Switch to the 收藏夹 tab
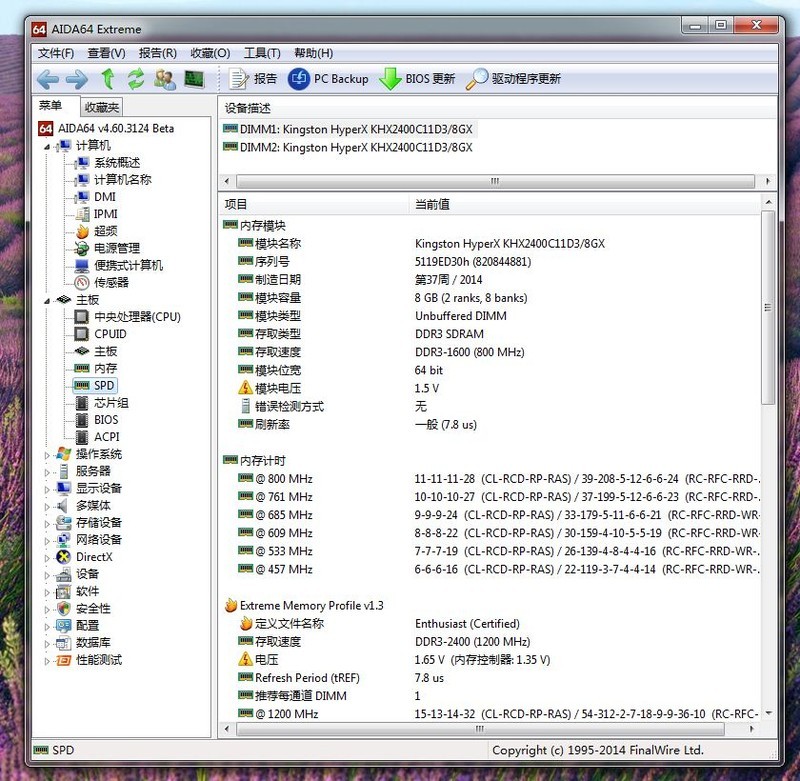Image resolution: width=800 pixels, height=781 pixels. pos(102,107)
